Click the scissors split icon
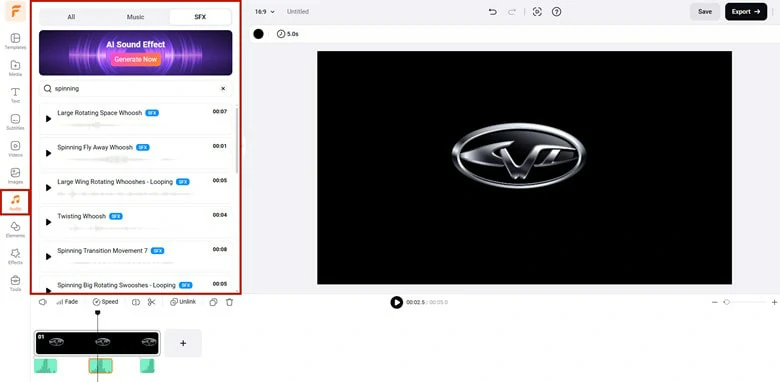Screen dimensions: 780x382 click(x=152, y=302)
